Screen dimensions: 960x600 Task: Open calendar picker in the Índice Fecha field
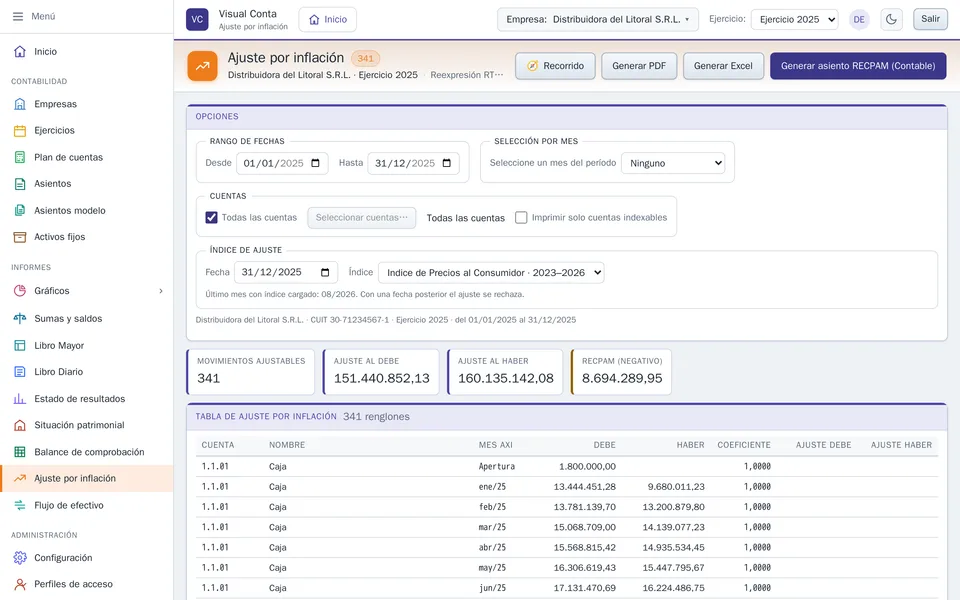click(x=325, y=272)
